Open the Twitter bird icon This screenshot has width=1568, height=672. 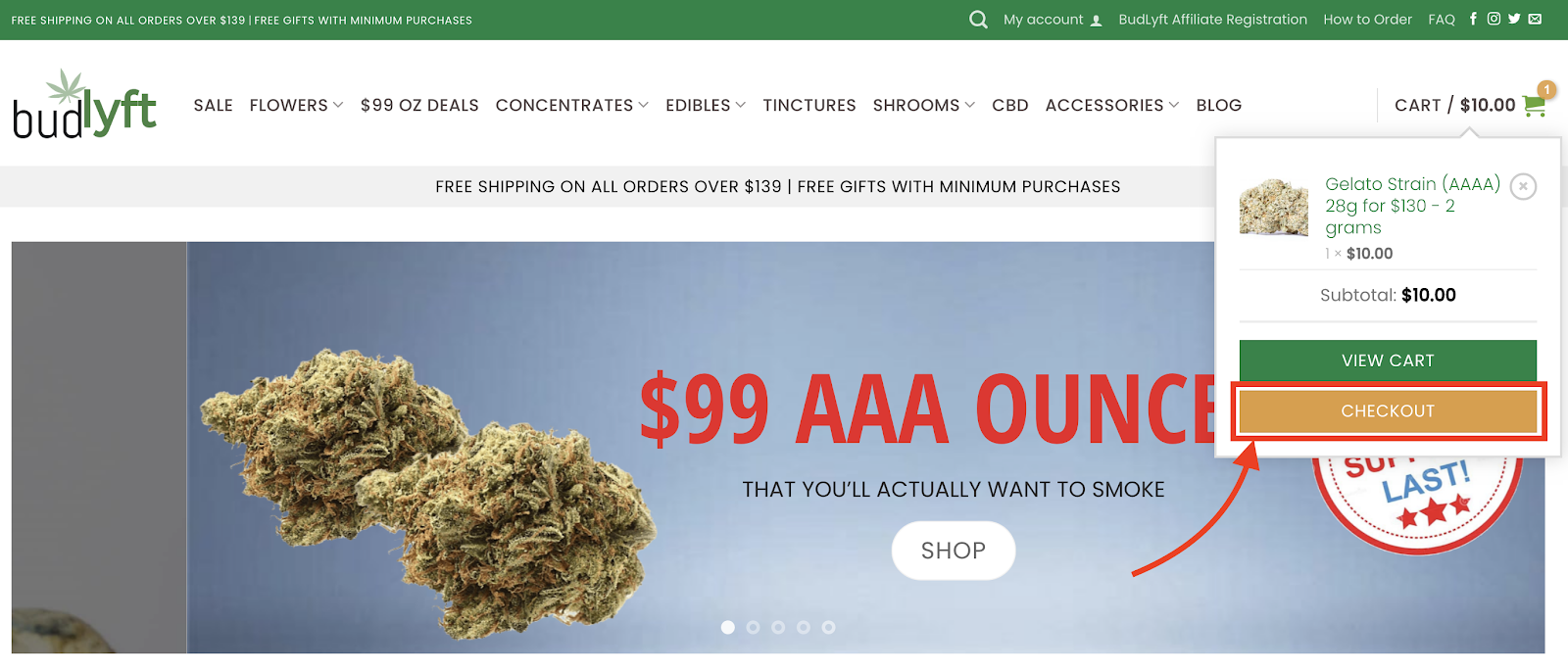pos(1514,19)
